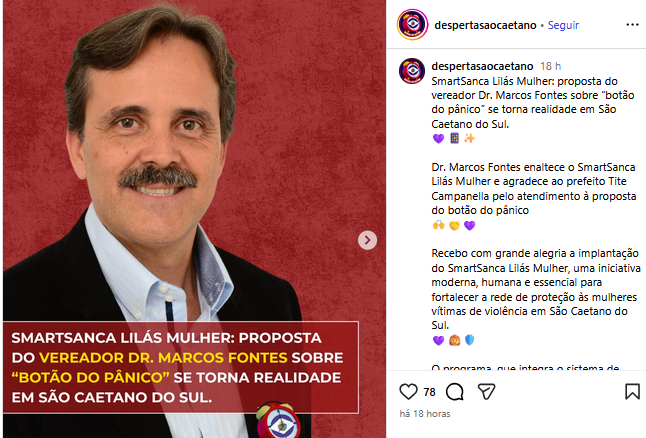Select the 18 h caption time label

(x=550, y=66)
